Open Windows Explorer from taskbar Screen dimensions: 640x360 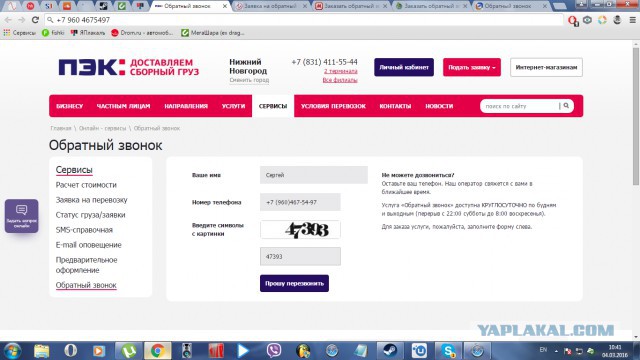(x=41, y=351)
